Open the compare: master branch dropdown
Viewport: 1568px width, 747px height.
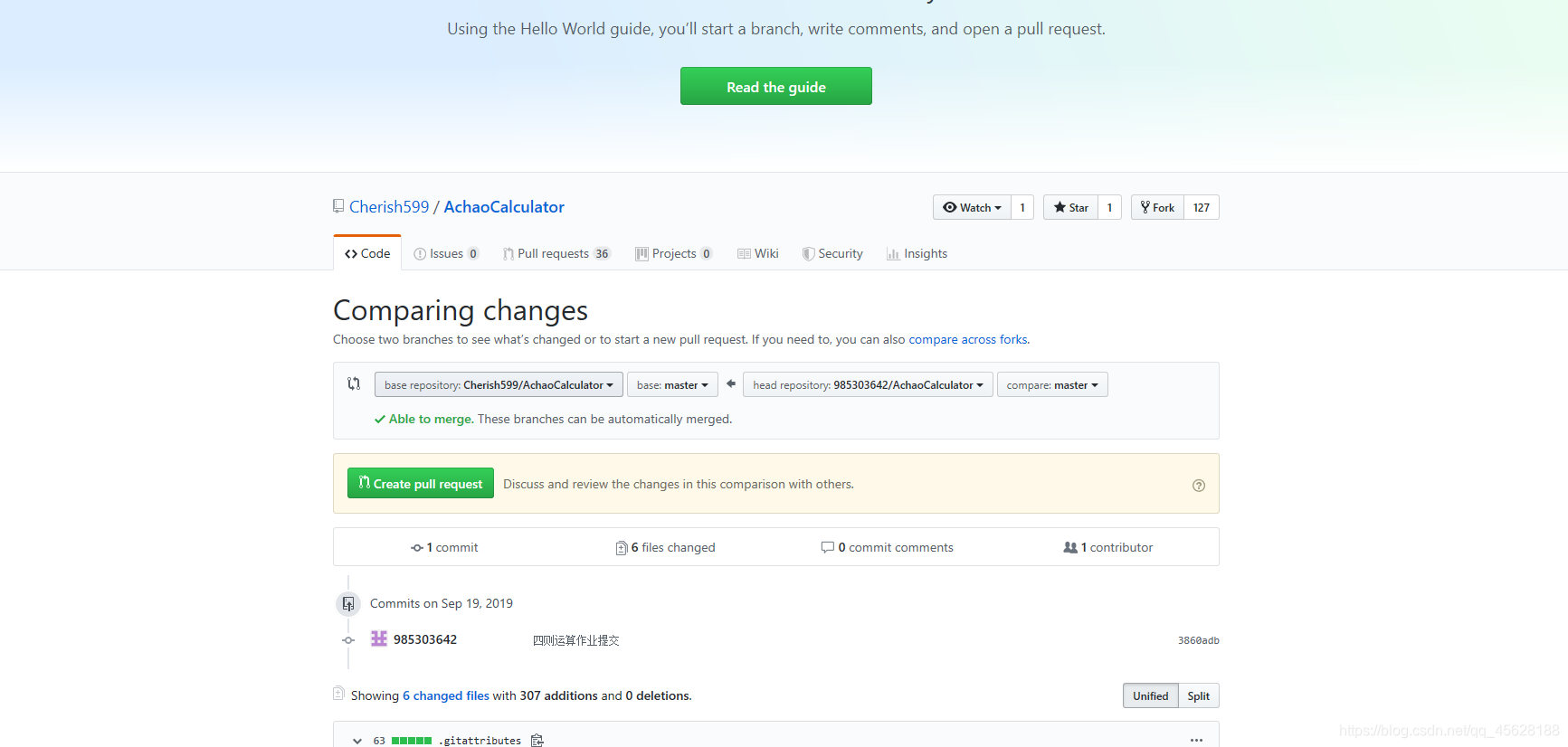(x=1052, y=384)
